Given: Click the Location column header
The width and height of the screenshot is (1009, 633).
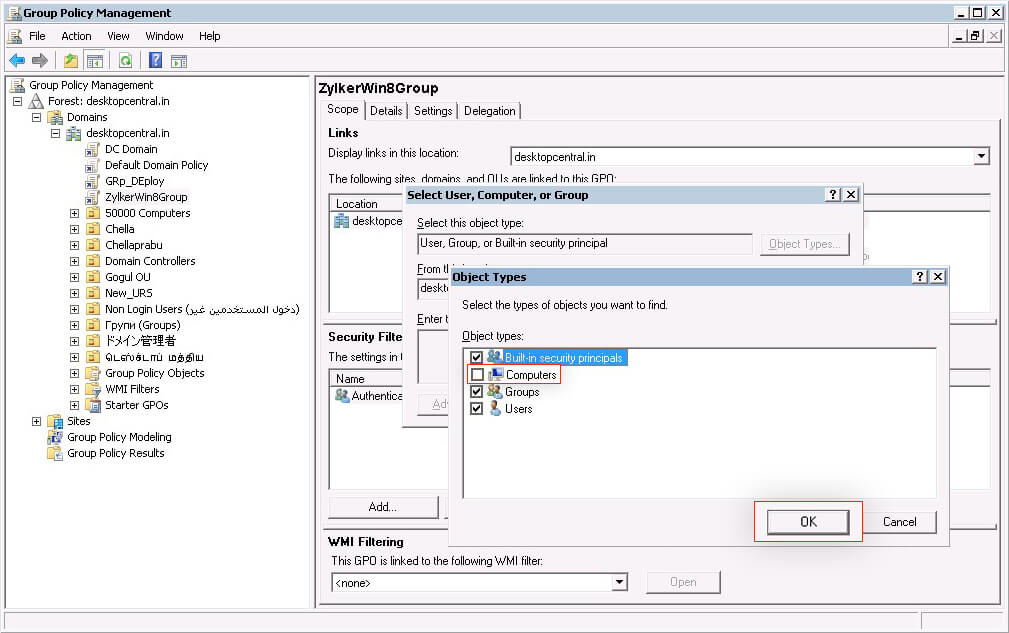Looking at the screenshot, I should click(367, 203).
